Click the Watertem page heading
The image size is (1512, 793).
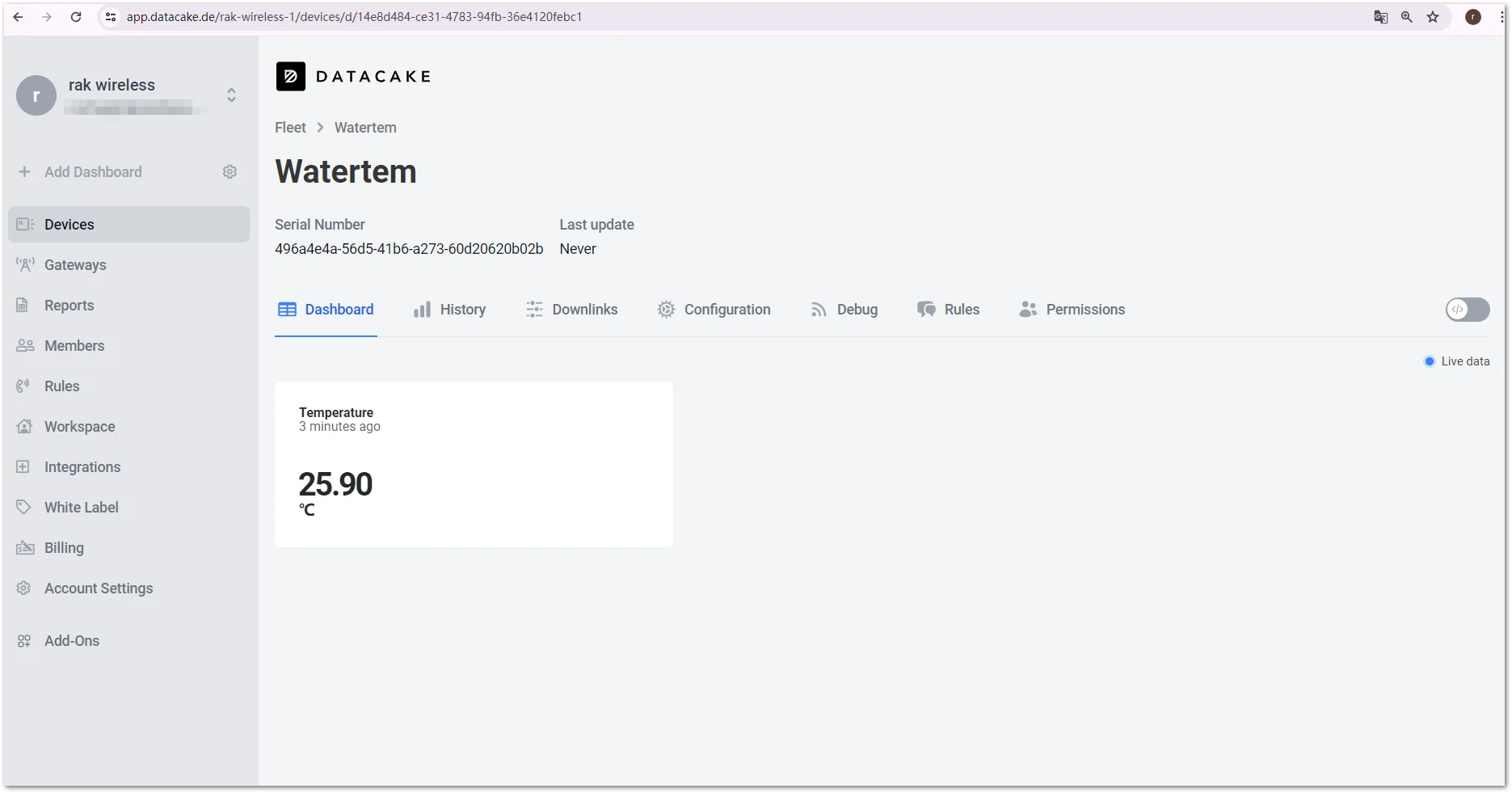(346, 171)
